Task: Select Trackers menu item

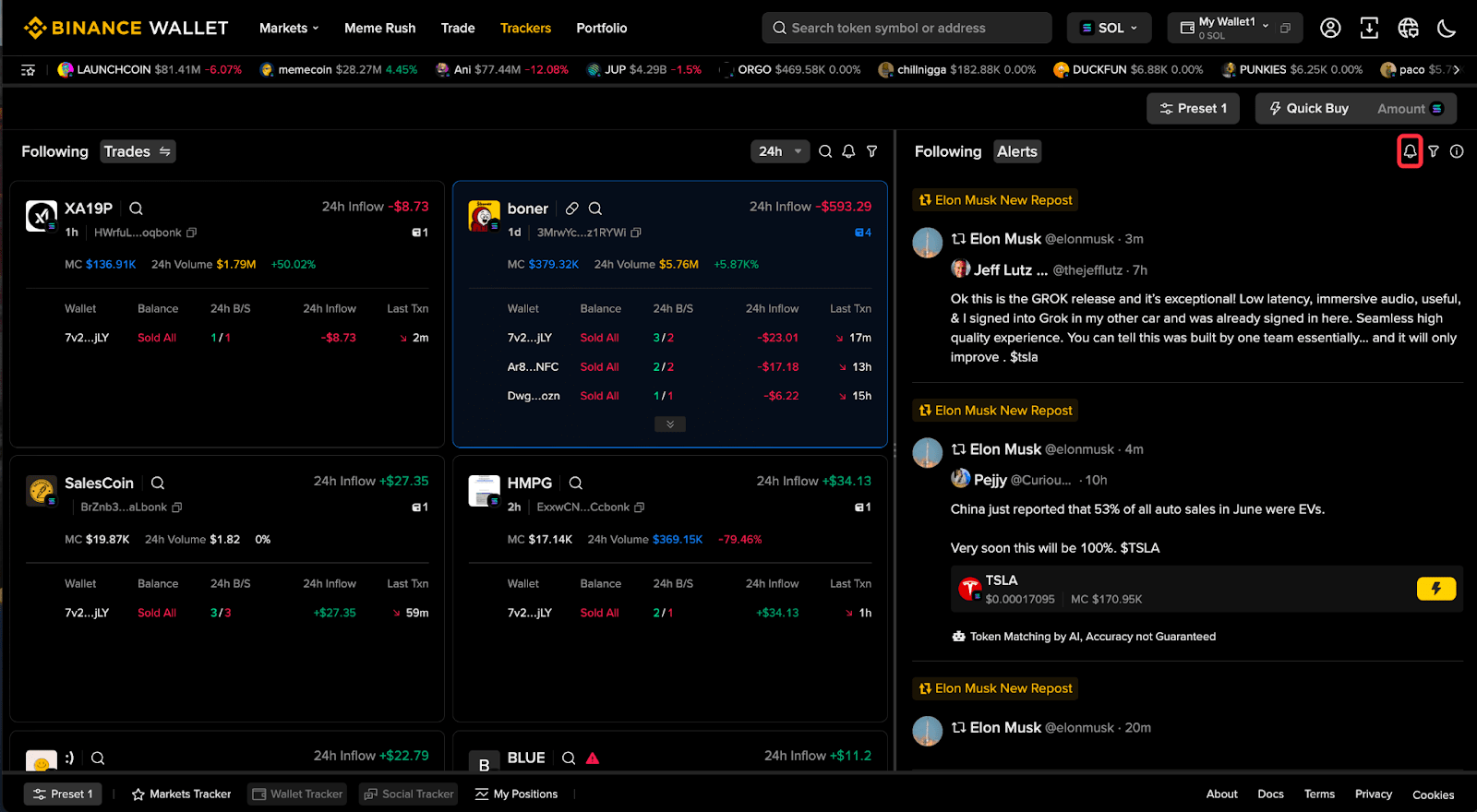Action: pos(525,28)
